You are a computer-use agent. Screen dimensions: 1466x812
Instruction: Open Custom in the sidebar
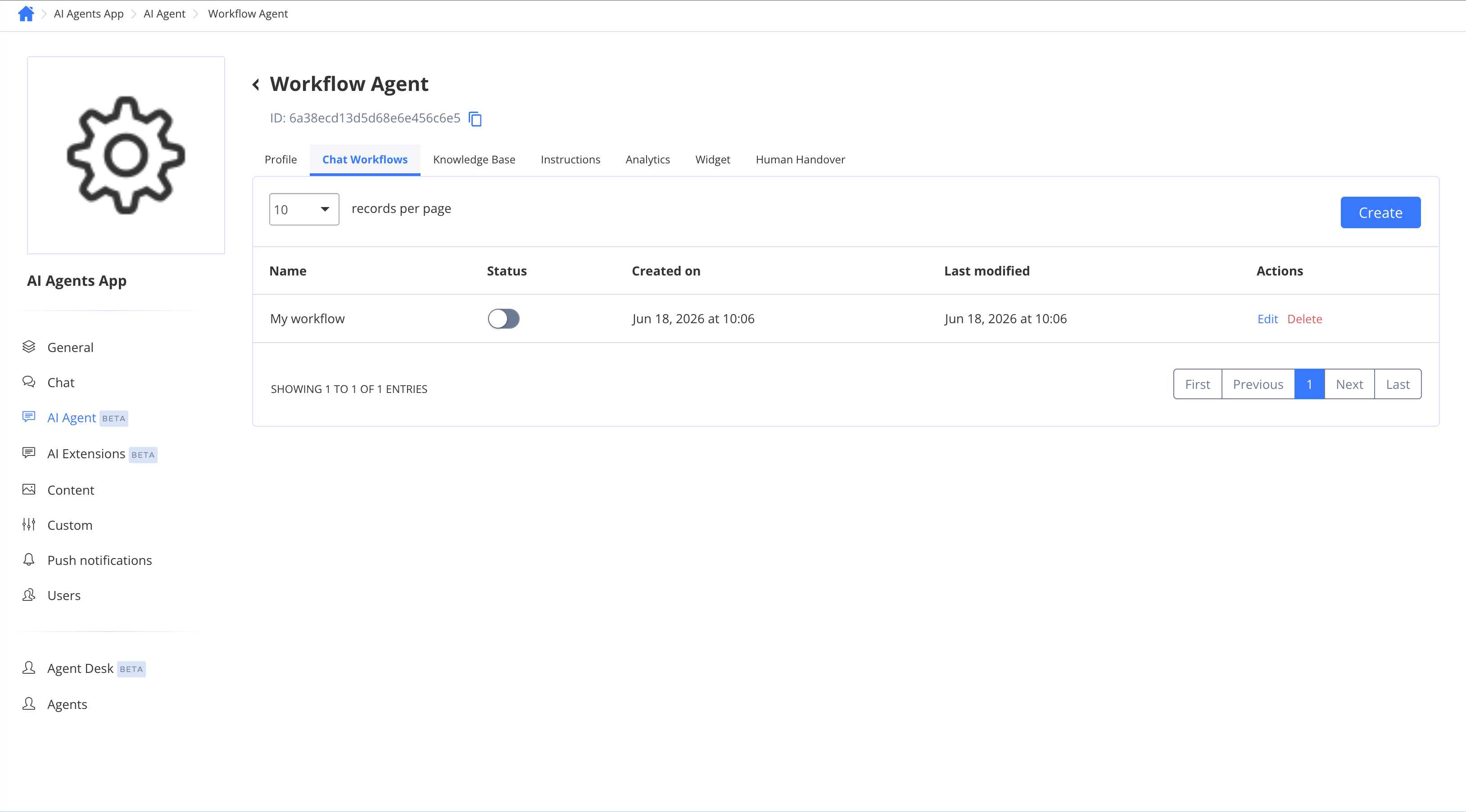[x=69, y=525]
